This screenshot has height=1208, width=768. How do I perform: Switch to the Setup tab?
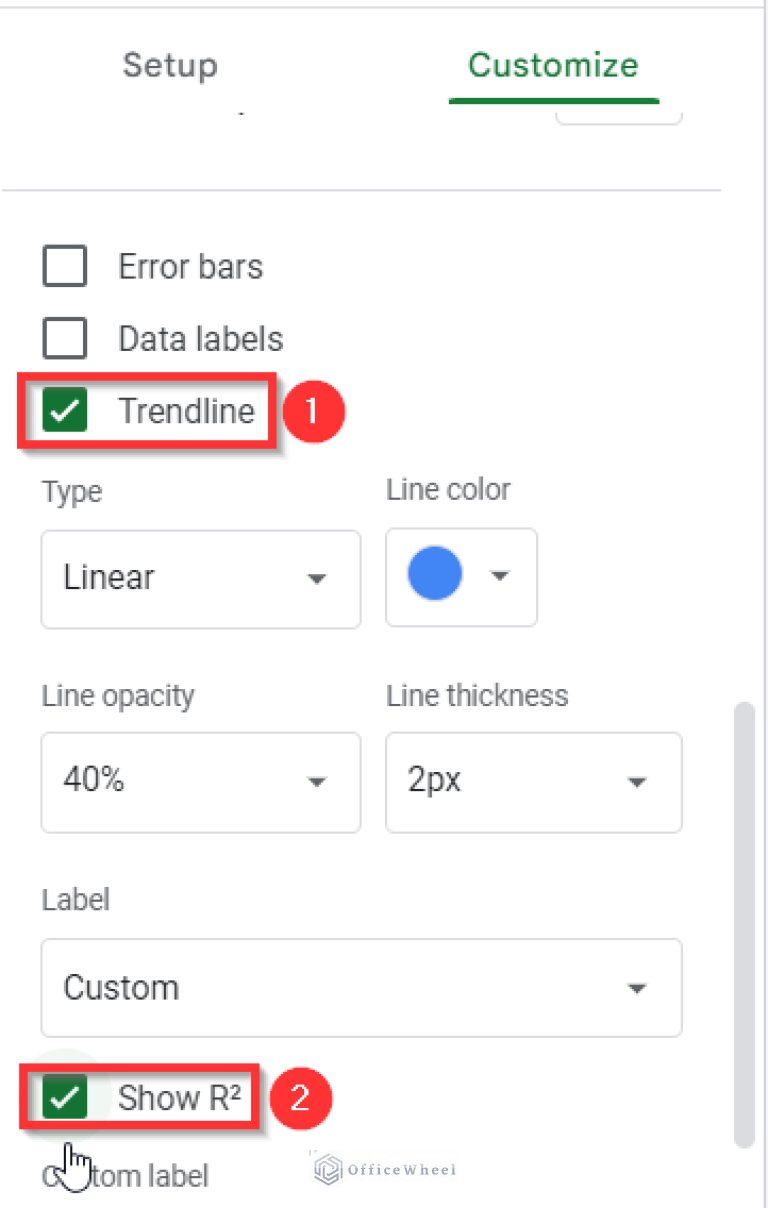click(170, 65)
